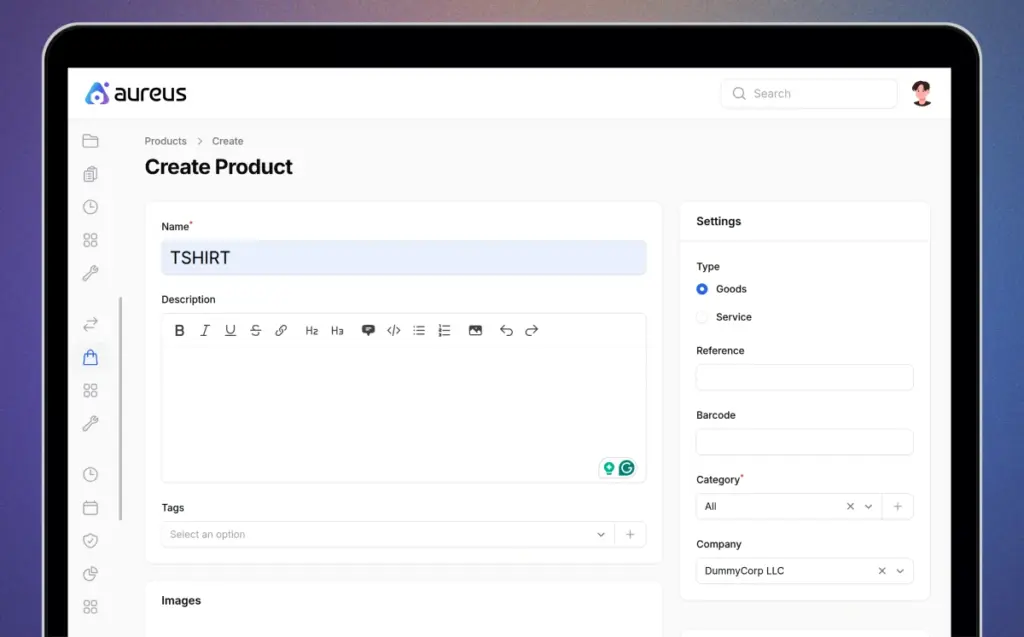Attach an image to the description

coord(475,331)
